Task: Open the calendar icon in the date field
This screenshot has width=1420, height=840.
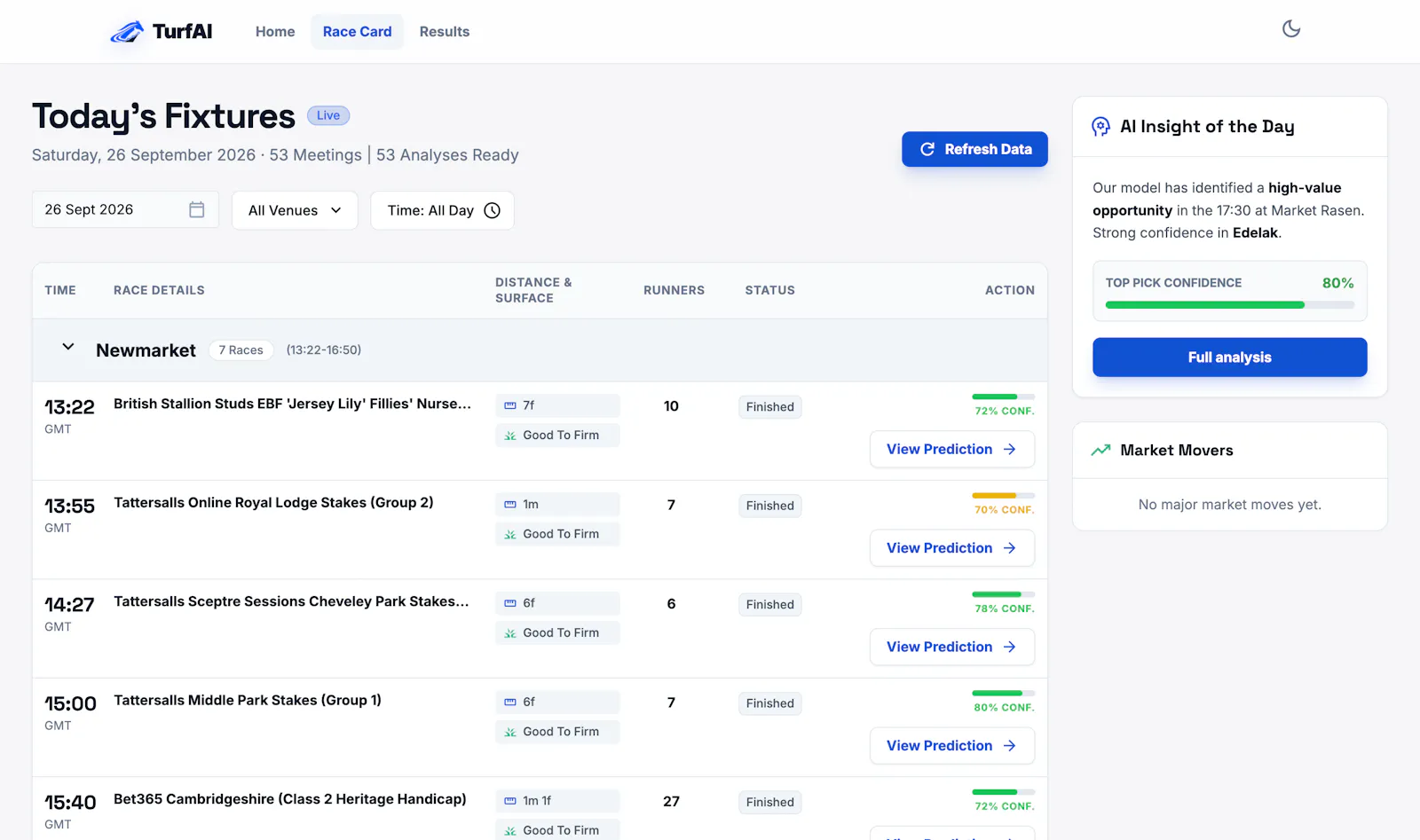Action: point(197,209)
